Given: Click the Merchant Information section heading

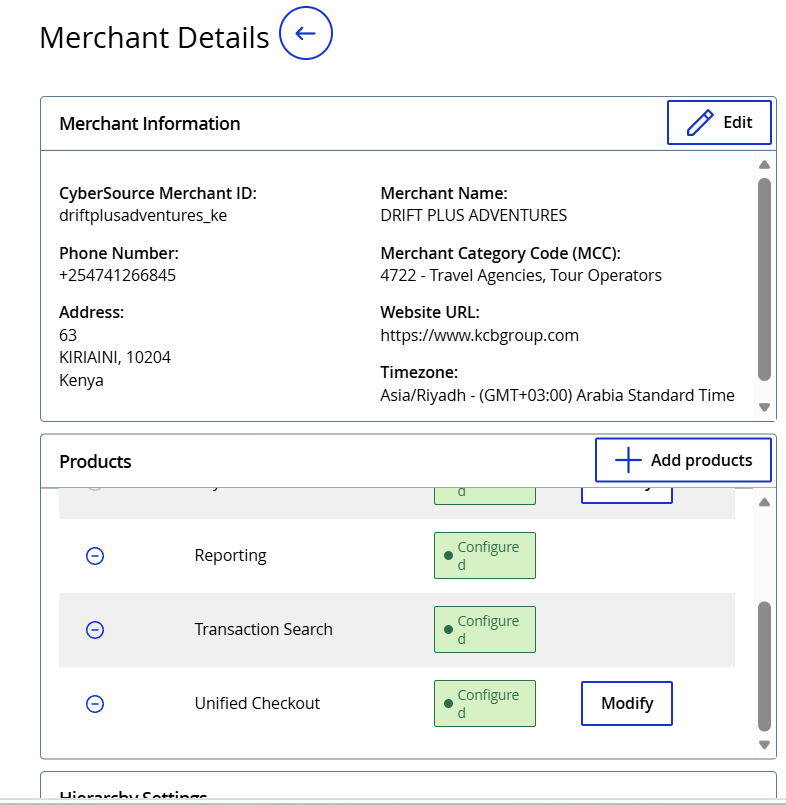Looking at the screenshot, I should [150, 124].
